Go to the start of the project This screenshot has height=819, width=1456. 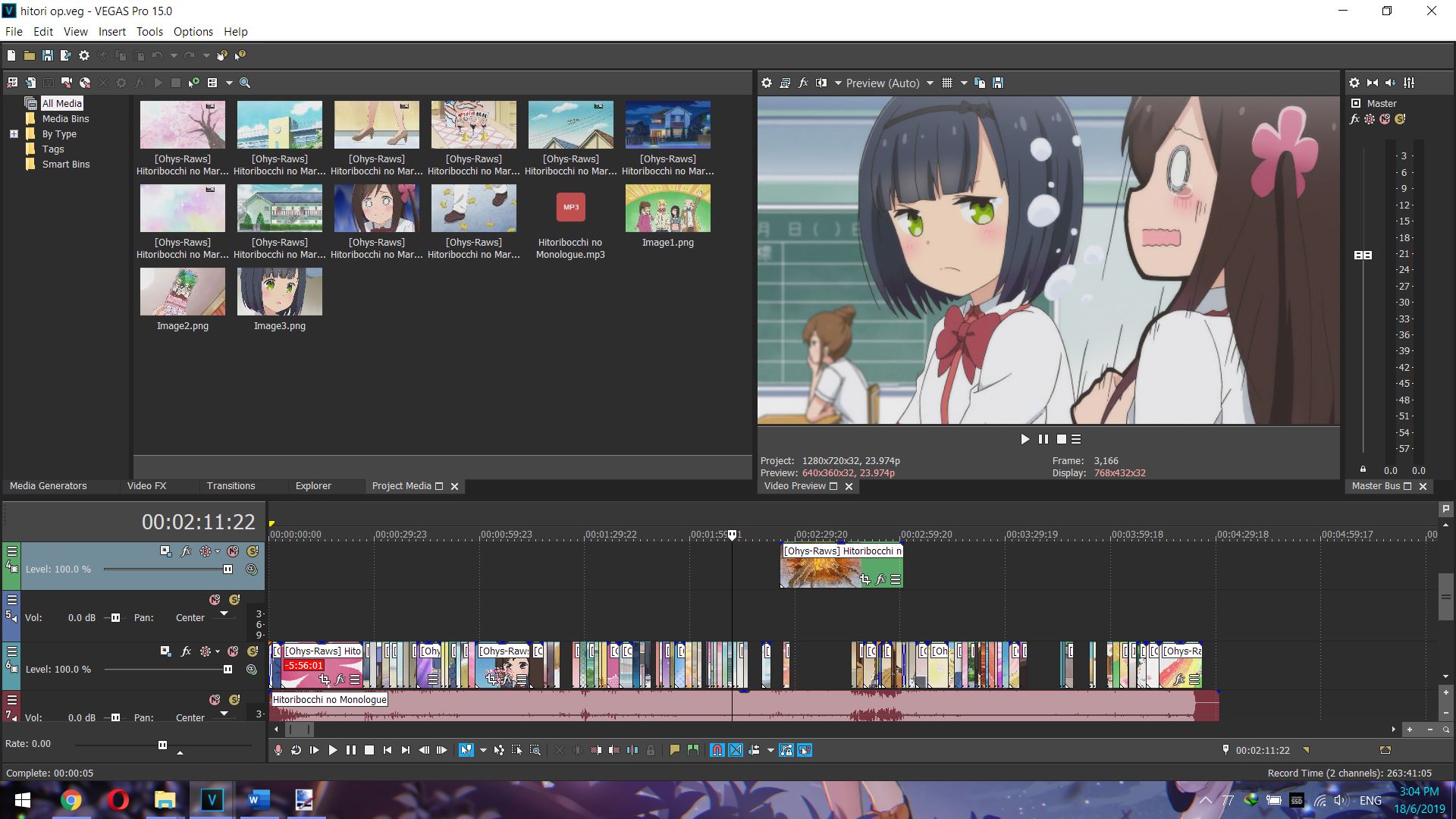point(388,750)
